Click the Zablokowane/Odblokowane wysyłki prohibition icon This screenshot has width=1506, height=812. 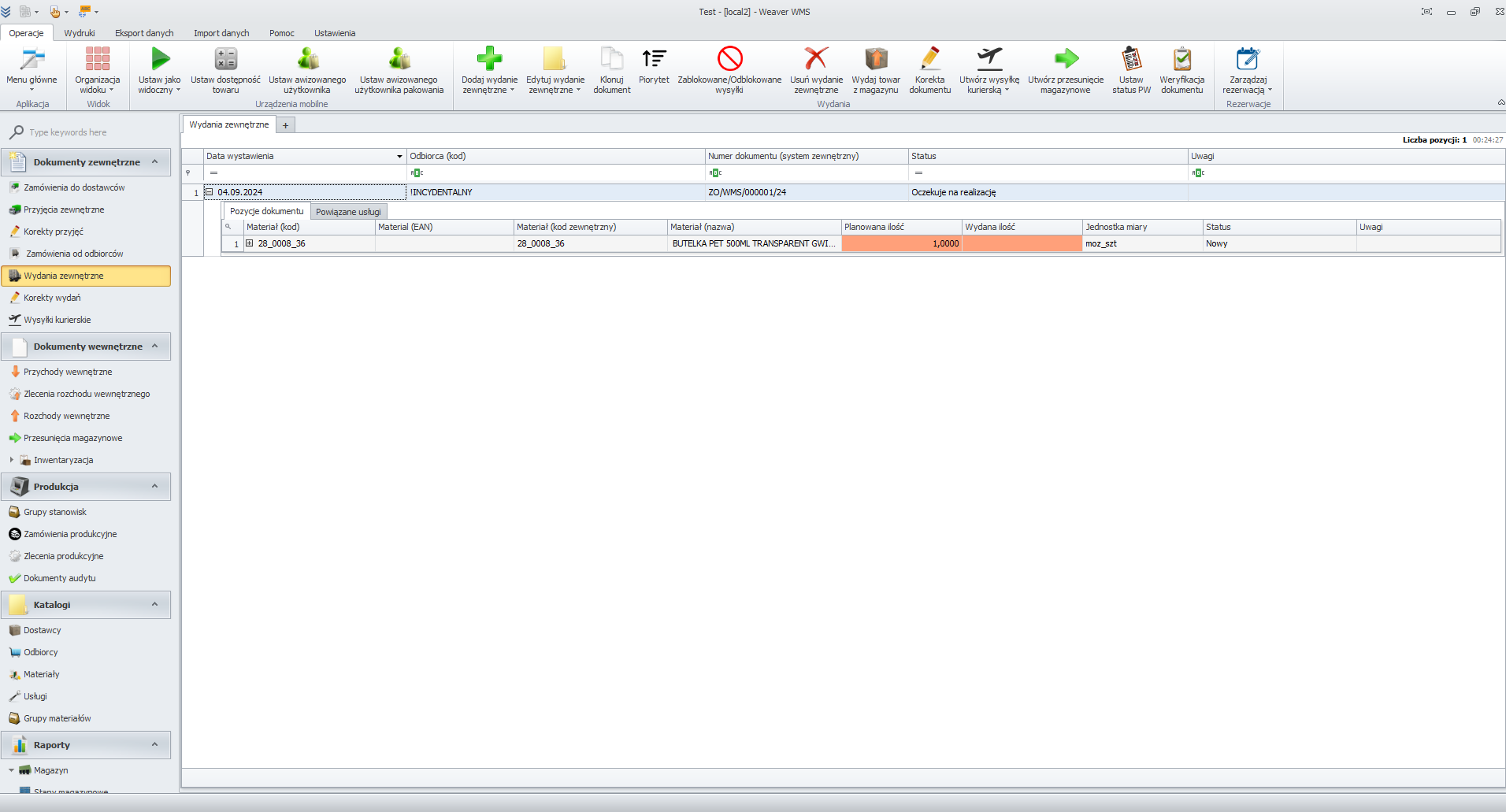729,59
